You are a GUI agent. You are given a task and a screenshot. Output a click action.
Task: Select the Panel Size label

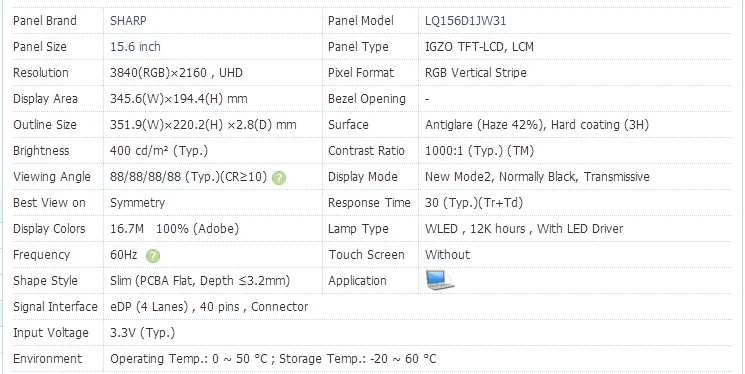pyautogui.click(x=40, y=47)
